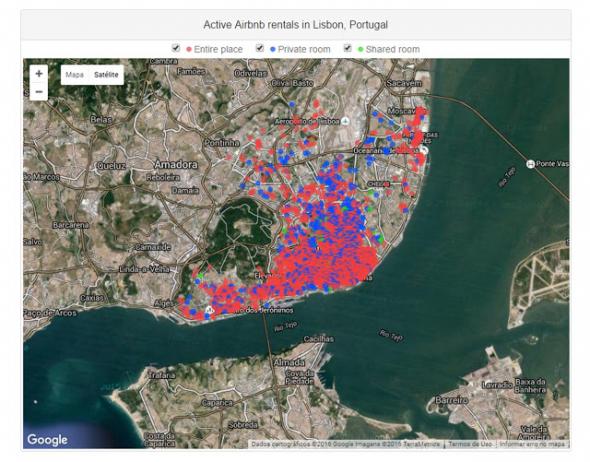The image size is (590, 462).
Task: Click the Pontinha map label
Action: click(x=222, y=143)
